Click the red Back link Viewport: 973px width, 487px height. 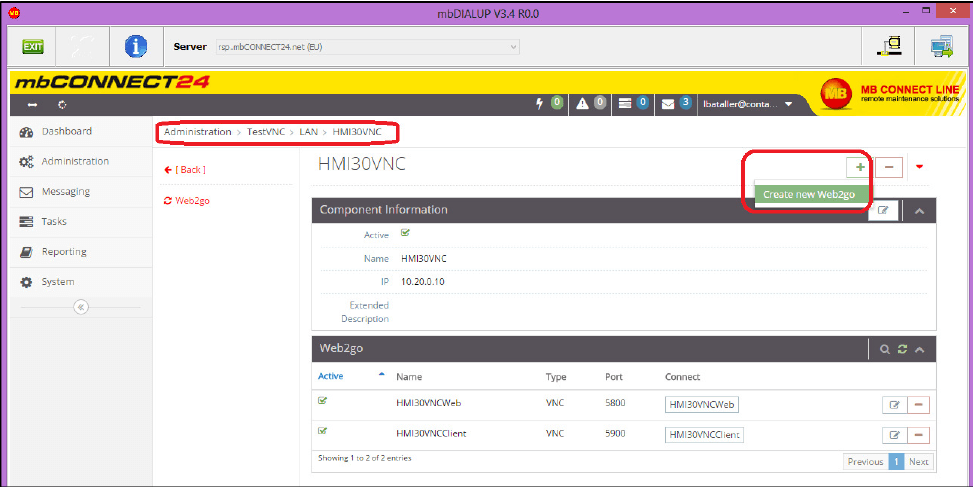[185, 169]
